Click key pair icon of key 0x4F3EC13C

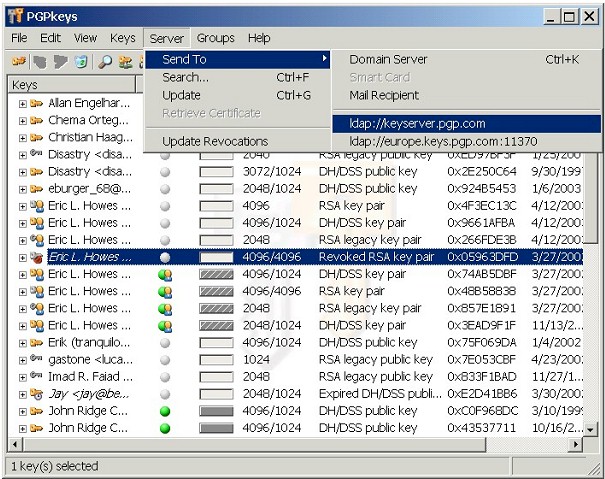(x=37, y=206)
